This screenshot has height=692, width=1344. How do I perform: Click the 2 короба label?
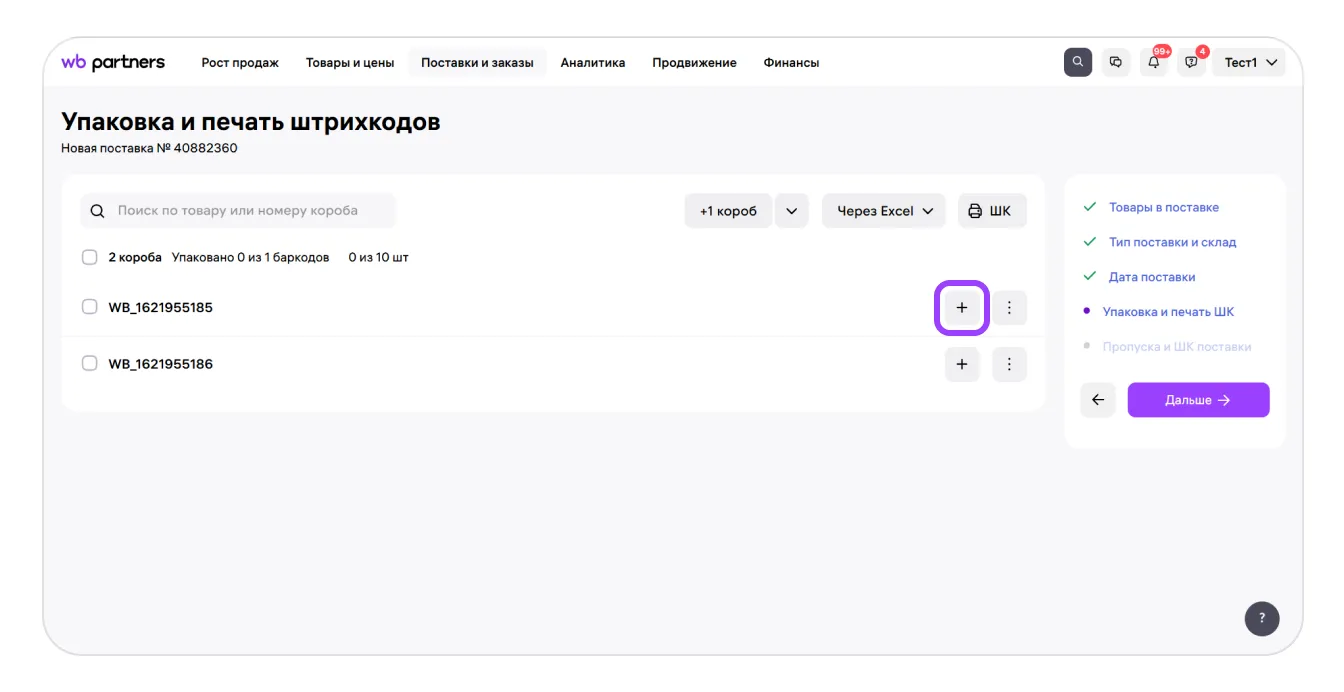[x=135, y=257]
